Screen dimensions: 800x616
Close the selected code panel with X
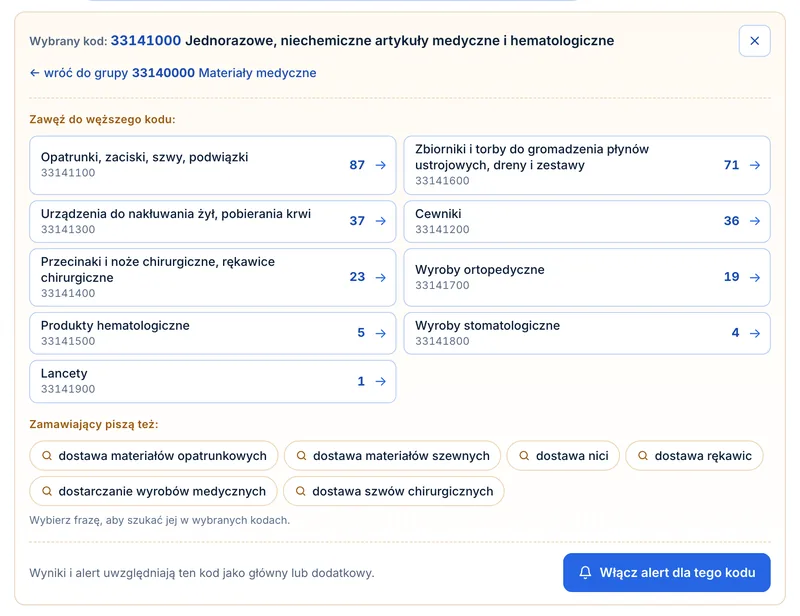(x=754, y=41)
